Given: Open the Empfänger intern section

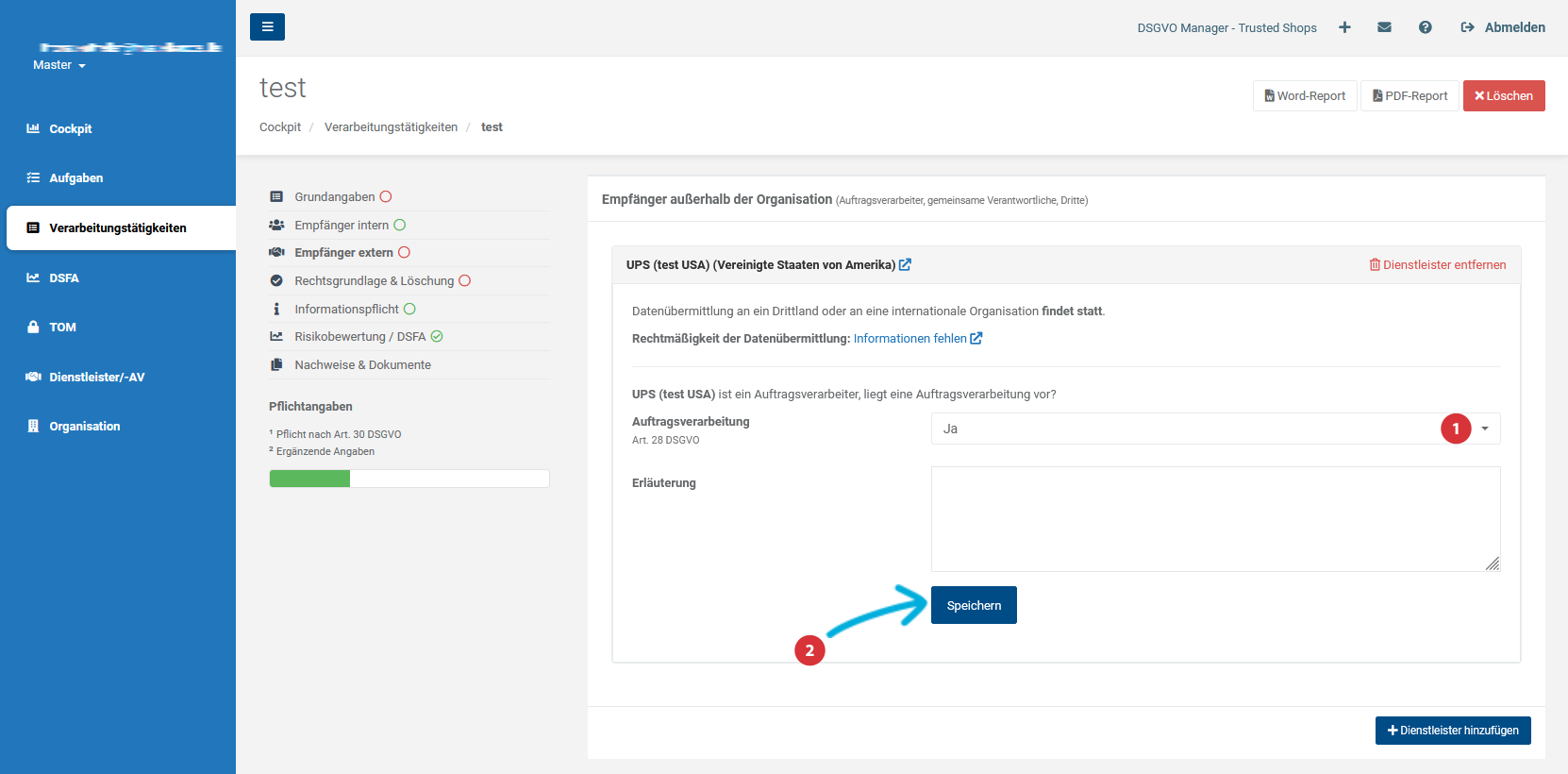Looking at the screenshot, I should (342, 226).
